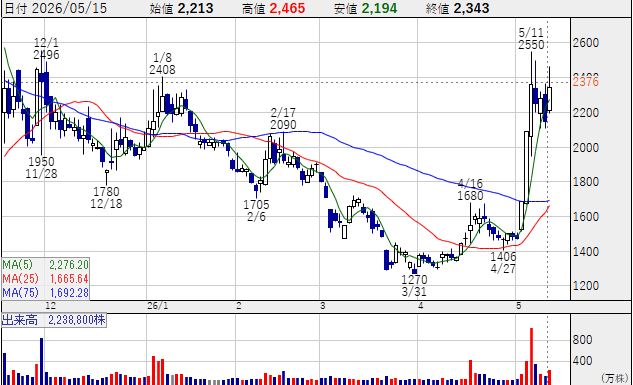Click the 2200 price axis label
633x385 pixels.
(586, 113)
